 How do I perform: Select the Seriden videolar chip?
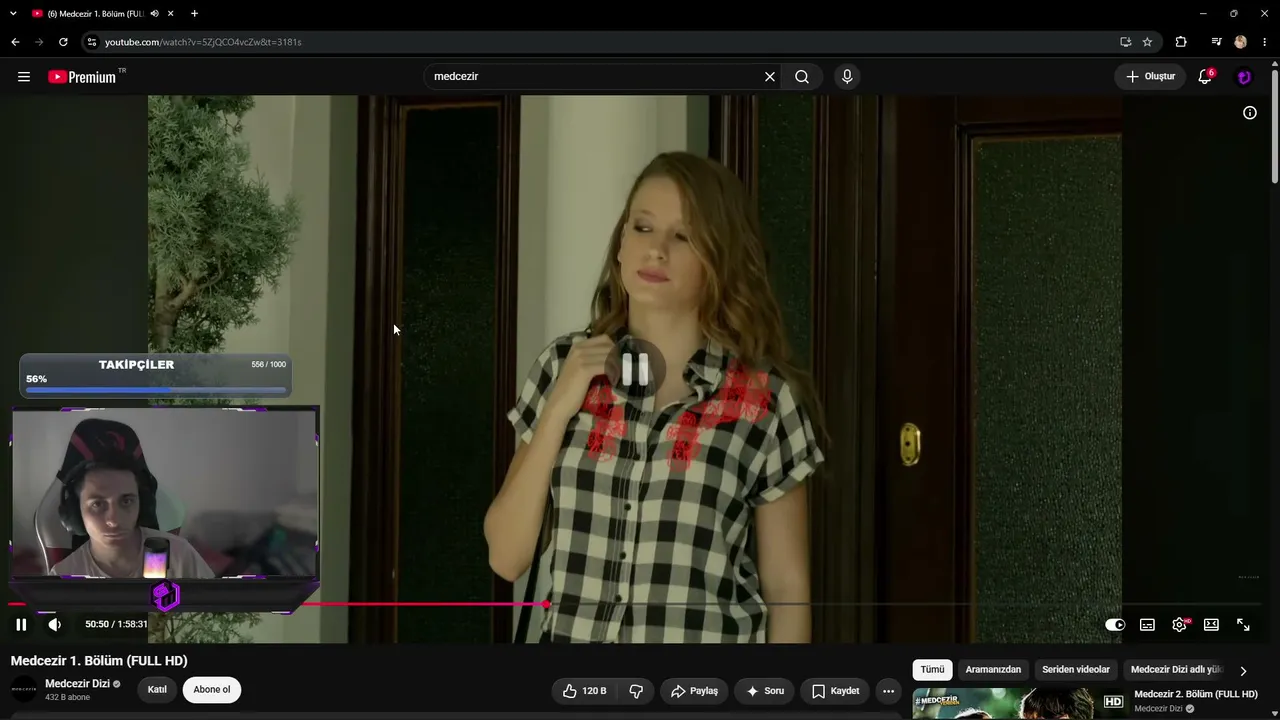click(1076, 670)
